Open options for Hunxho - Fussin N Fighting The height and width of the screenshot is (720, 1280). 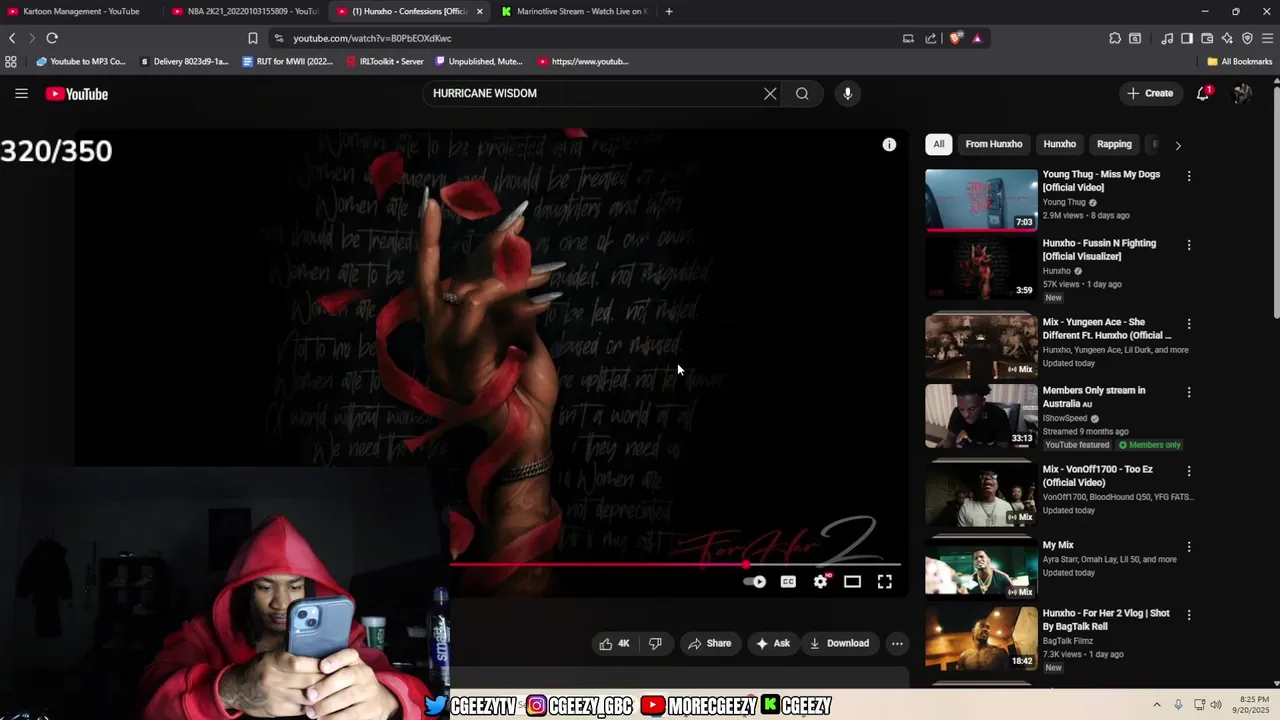[x=1189, y=245]
